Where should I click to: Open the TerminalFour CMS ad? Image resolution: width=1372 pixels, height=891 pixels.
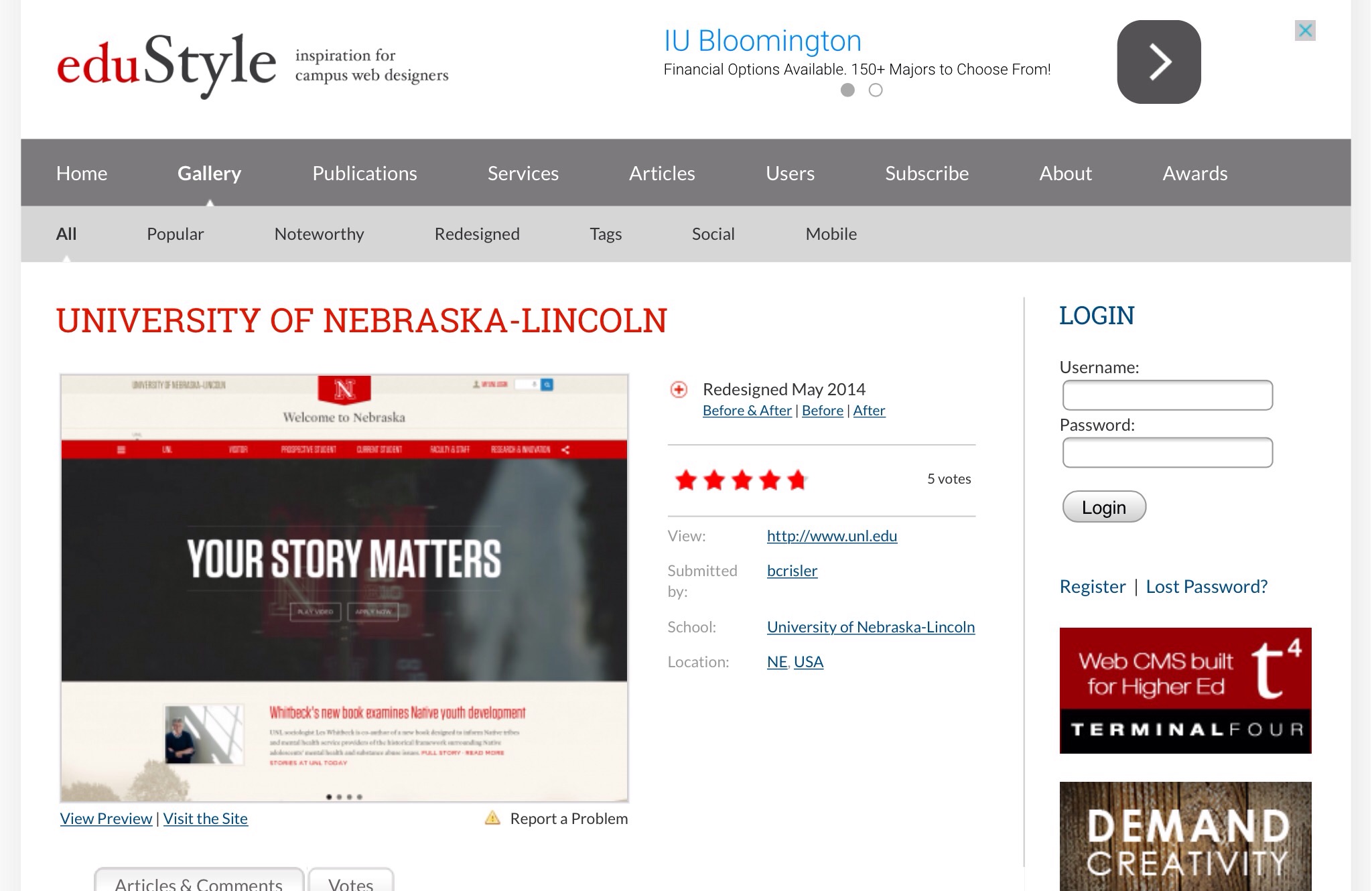1184,690
